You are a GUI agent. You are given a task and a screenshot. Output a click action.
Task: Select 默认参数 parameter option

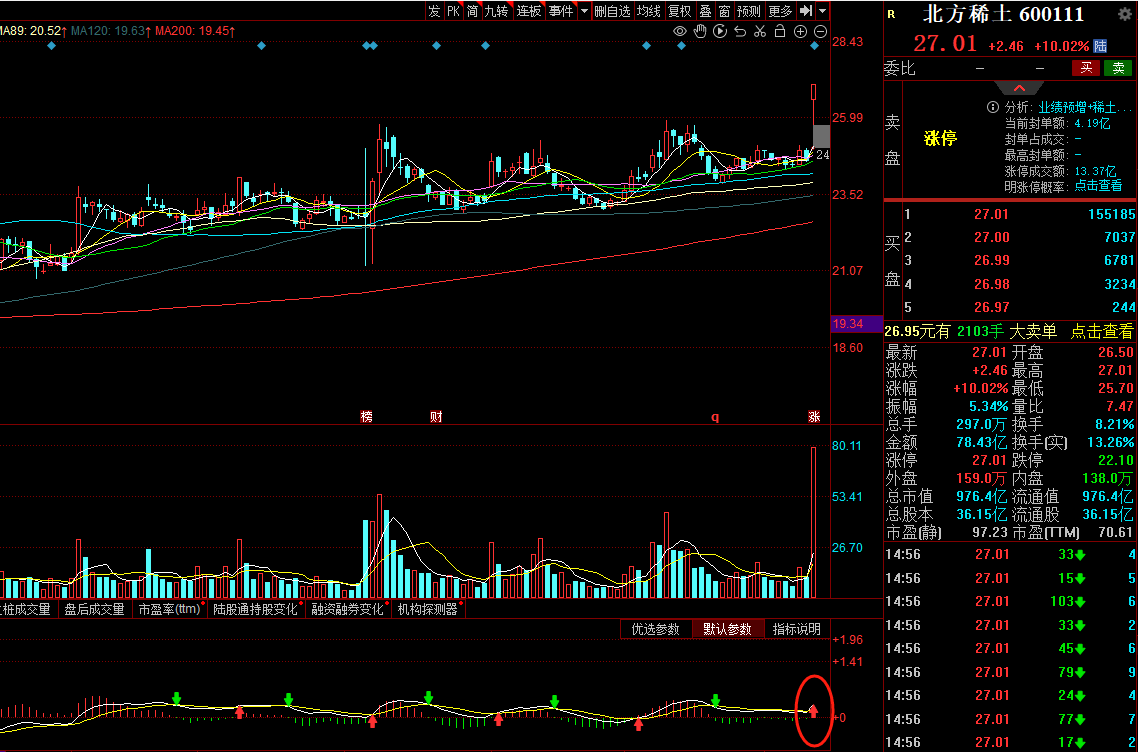coord(727,629)
